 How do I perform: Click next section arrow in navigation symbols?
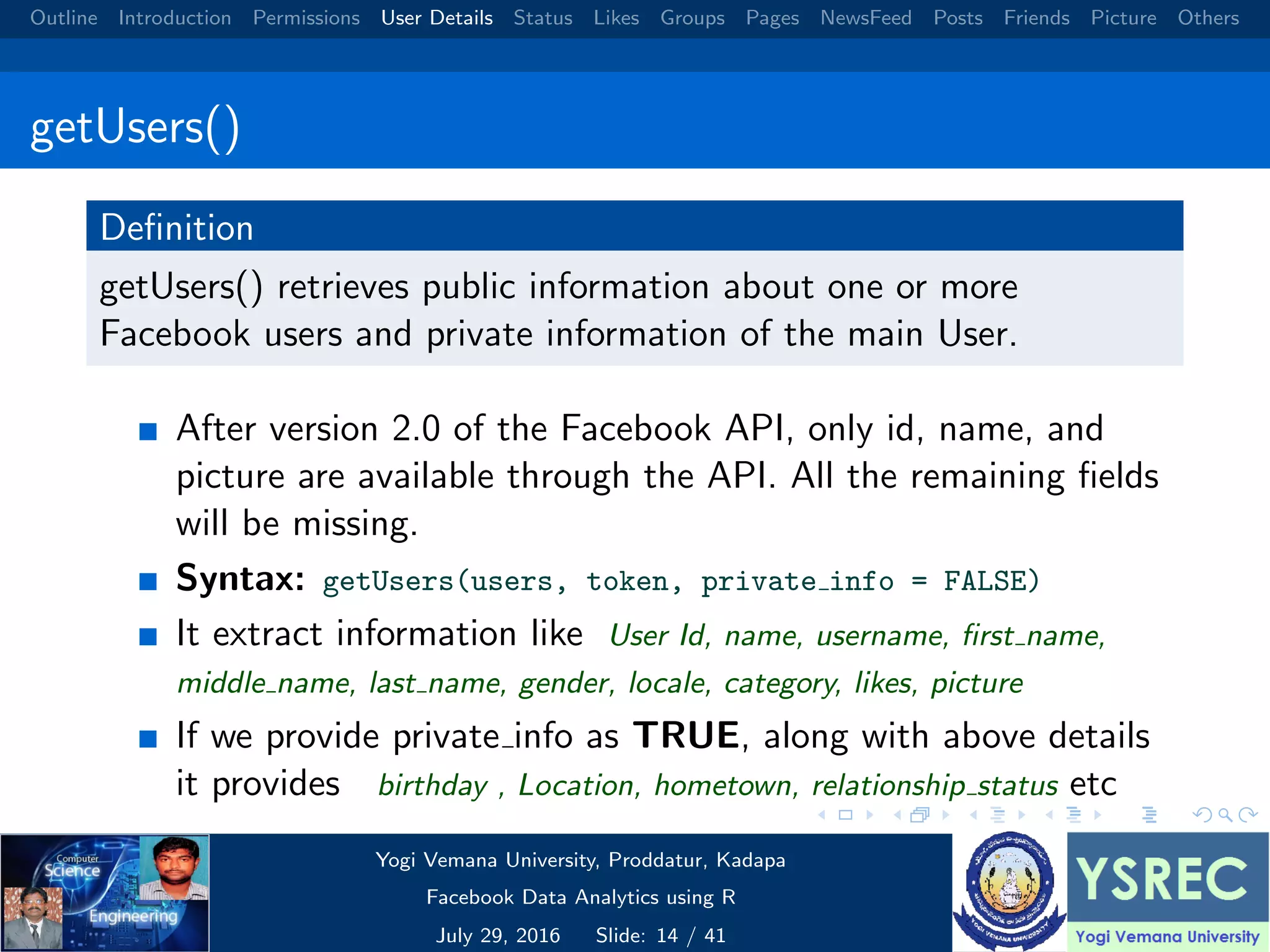(x=1098, y=815)
